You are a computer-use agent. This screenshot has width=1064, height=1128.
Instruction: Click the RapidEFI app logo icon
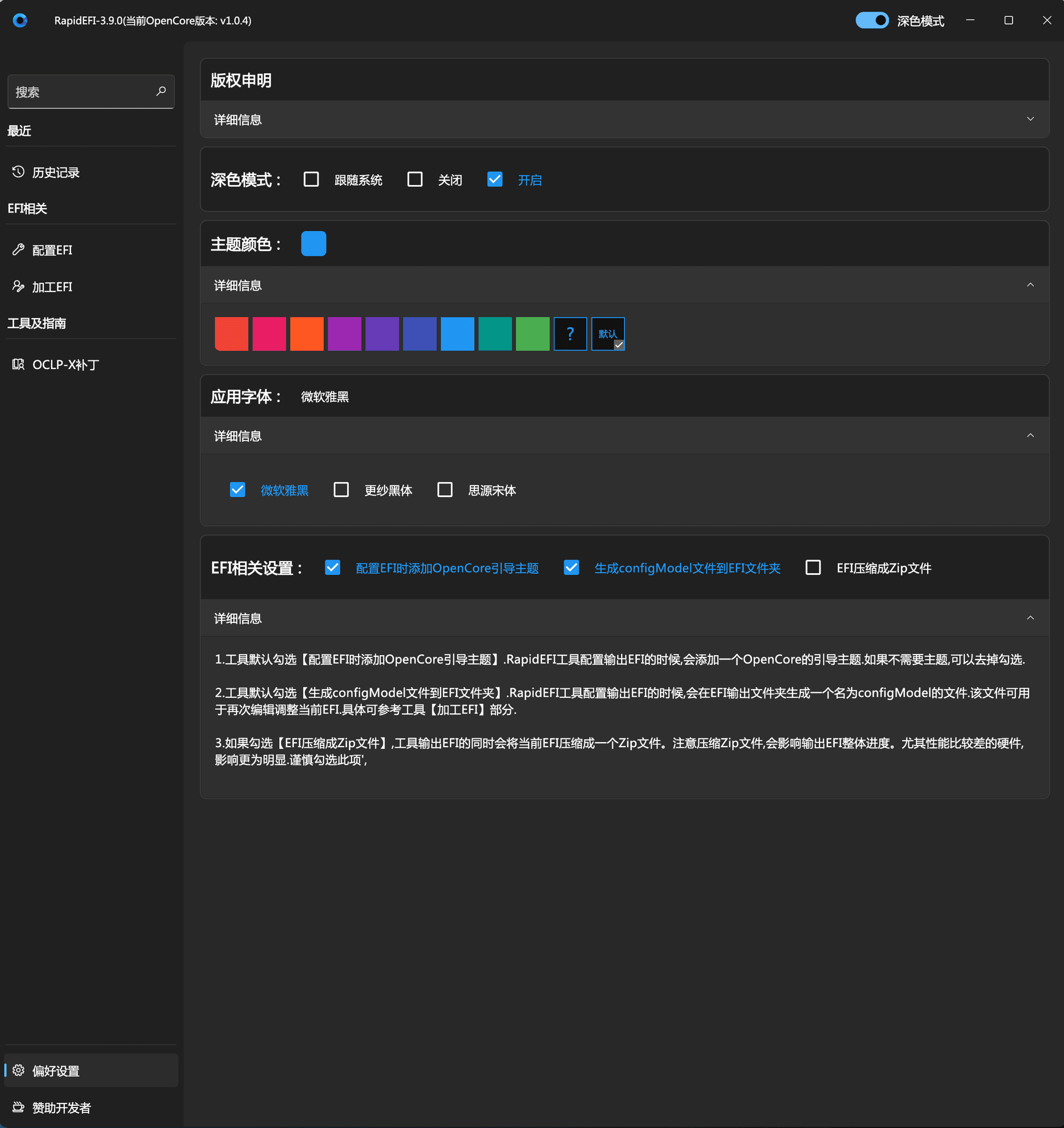(x=20, y=21)
